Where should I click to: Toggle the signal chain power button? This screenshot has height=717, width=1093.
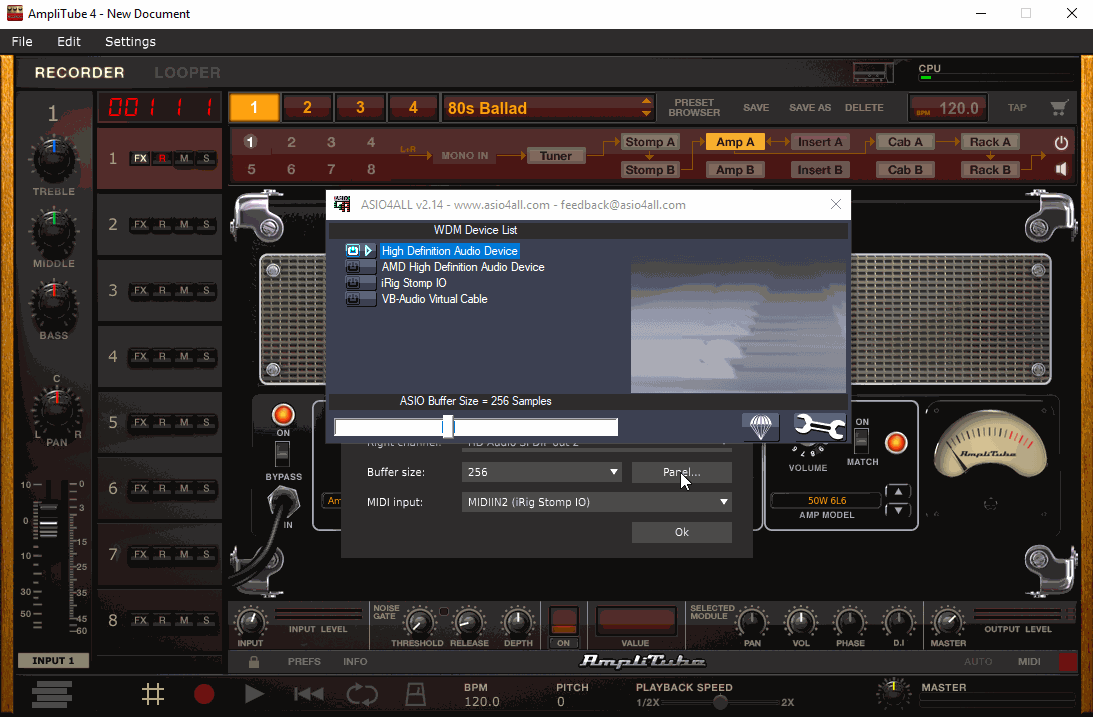tap(1061, 143)
